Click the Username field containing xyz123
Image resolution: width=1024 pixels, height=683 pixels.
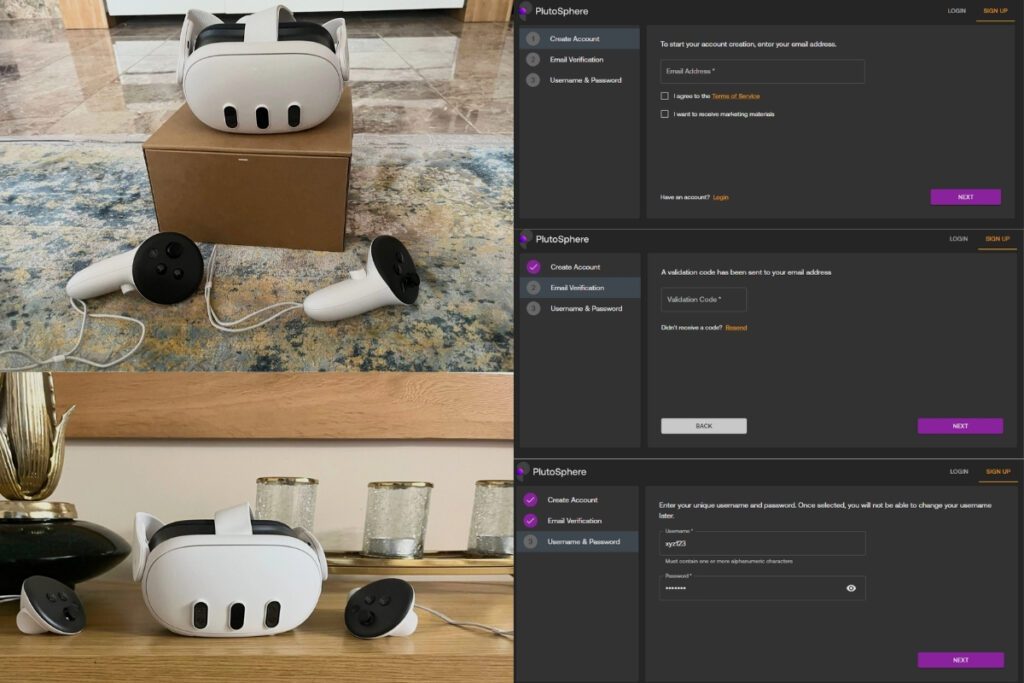(x=762, y=543)
